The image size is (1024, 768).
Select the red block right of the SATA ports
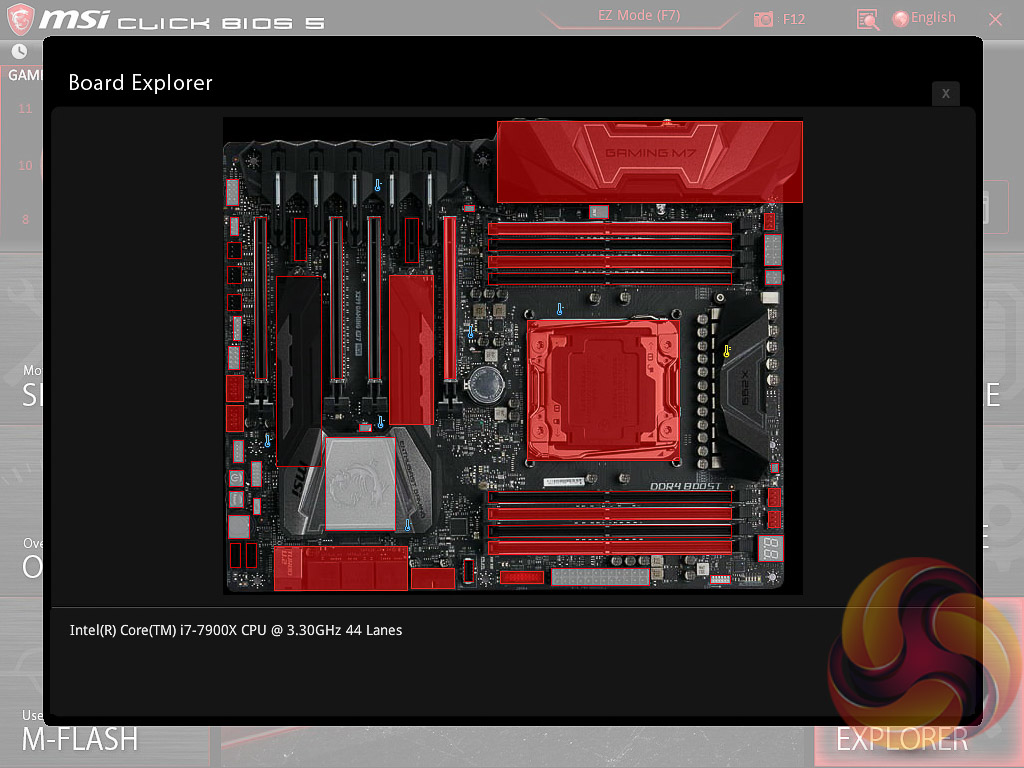point(433,579)
